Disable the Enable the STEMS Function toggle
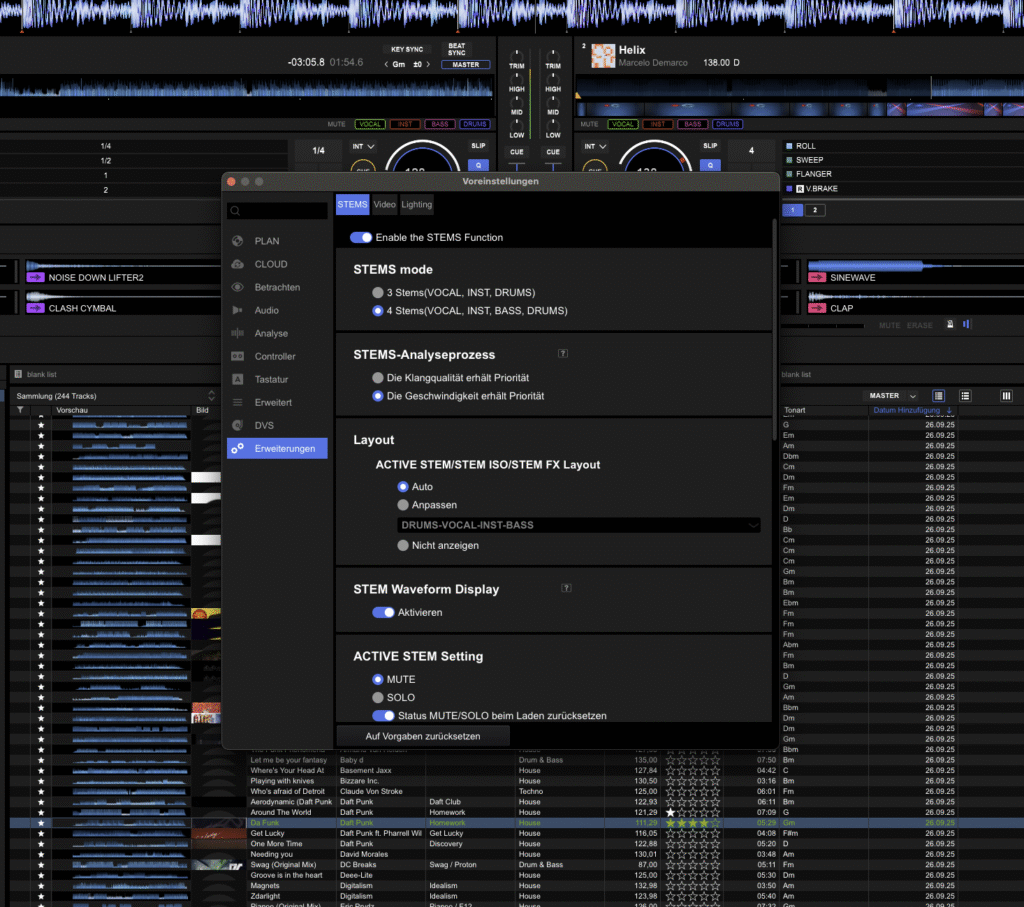 pos(360,237)
